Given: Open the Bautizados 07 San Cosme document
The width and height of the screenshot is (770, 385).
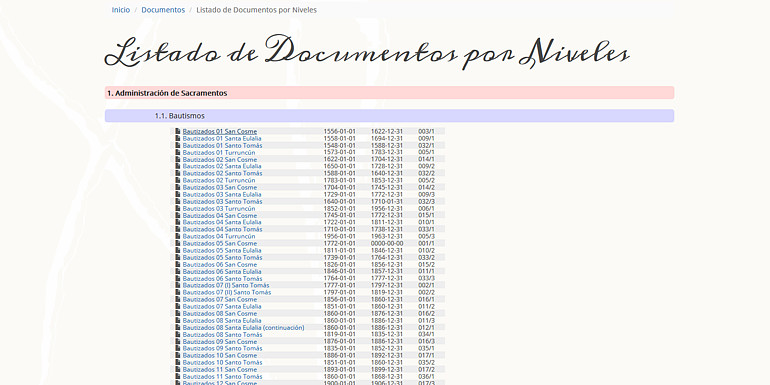Looking at the screenshot, I should pos(220,300).
